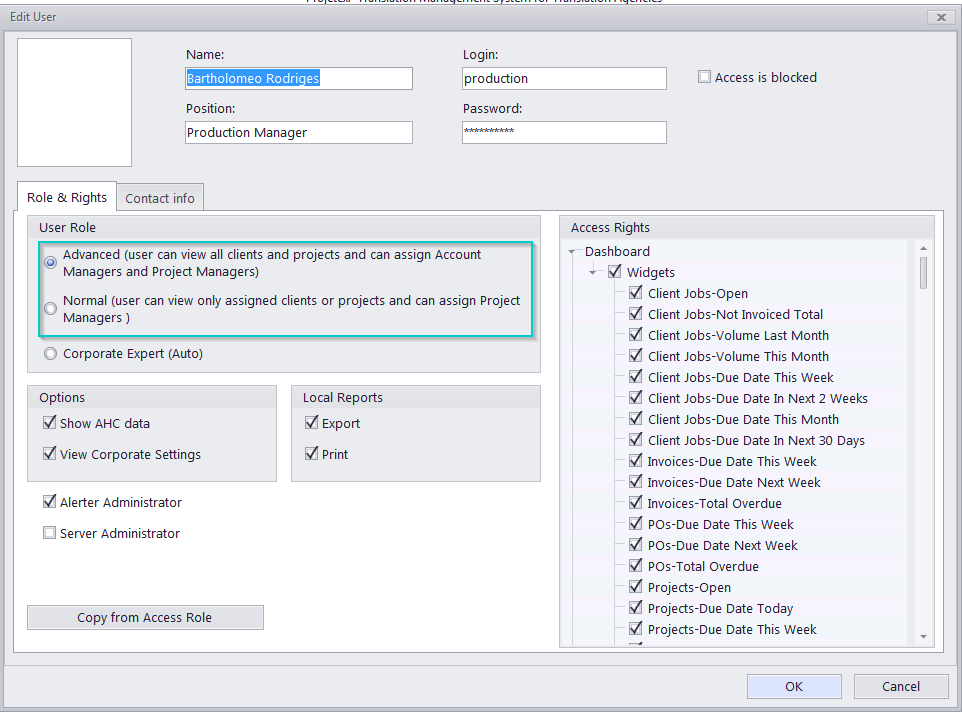Click the Name input field
This screenshot has height=716, width=962.
tap(299, 79)
